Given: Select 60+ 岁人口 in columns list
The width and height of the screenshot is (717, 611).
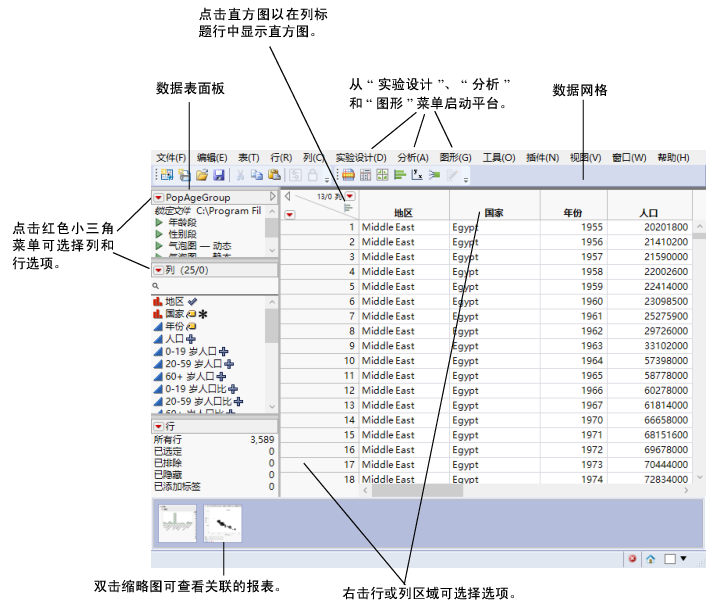Looking at the screenshot, I should click(x=190, y=376).
